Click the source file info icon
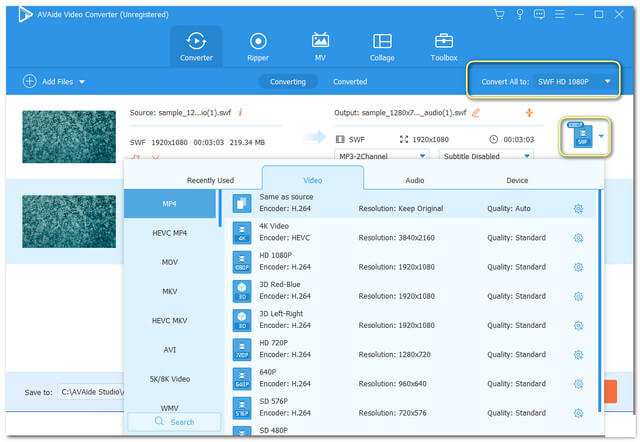Screen dimensions: 640x442 (x=240, y=112)
